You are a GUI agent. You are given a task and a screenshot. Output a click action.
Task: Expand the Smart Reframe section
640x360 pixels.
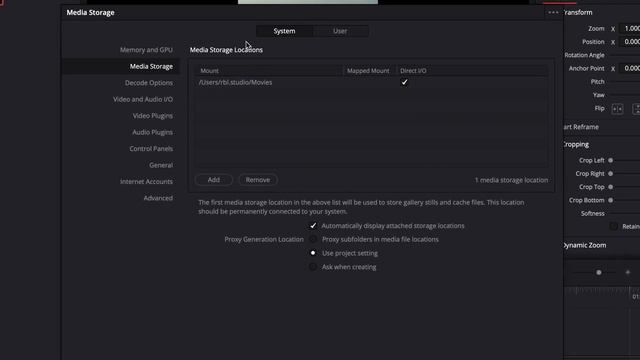[581, 127]
